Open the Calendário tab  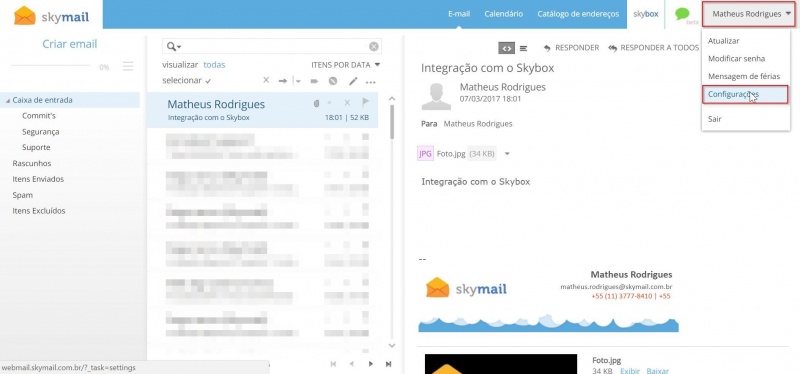(x=504, y=14)
